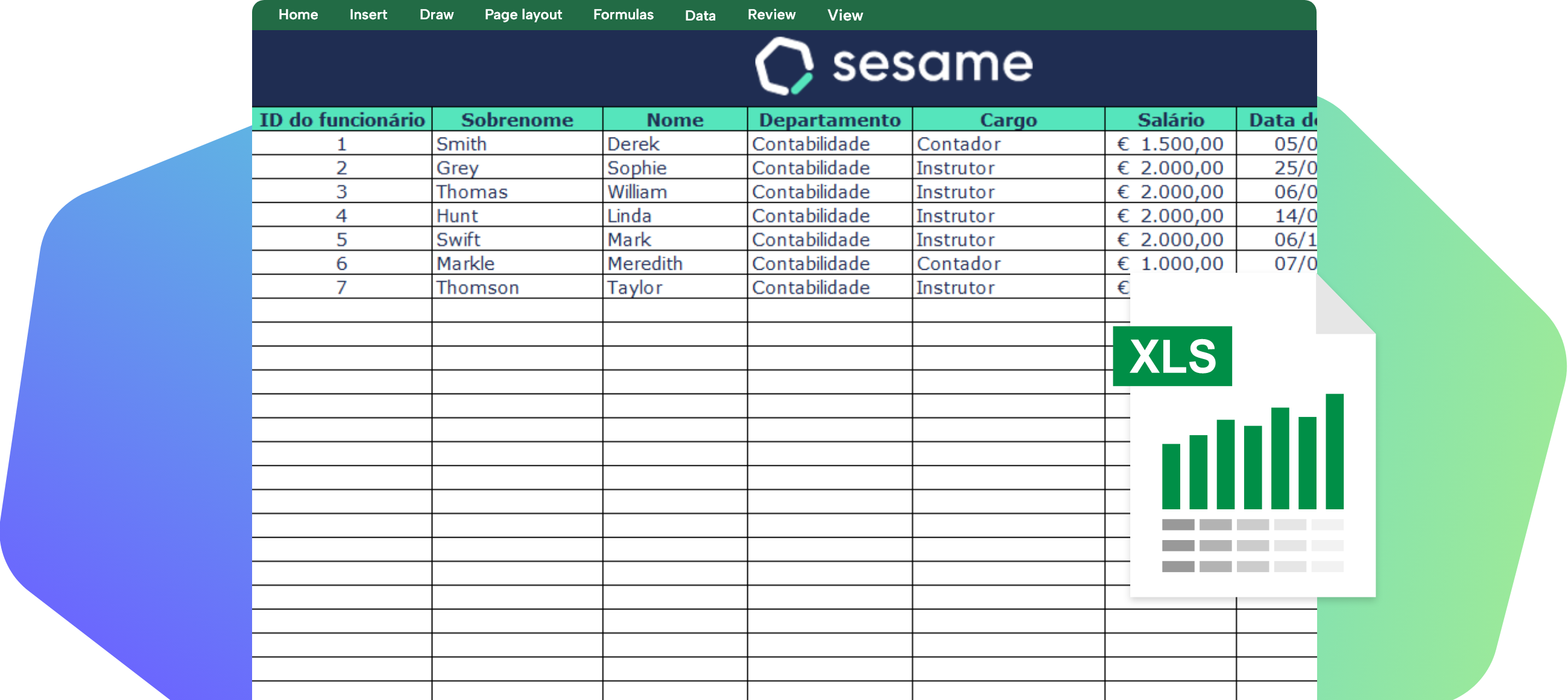Click Contabilidade in Derek's row

point(830,144)
